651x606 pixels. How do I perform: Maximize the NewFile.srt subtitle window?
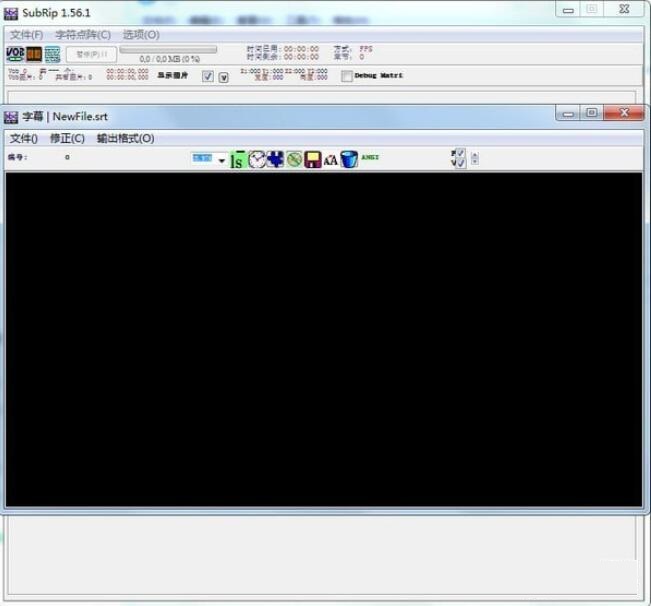592,113
